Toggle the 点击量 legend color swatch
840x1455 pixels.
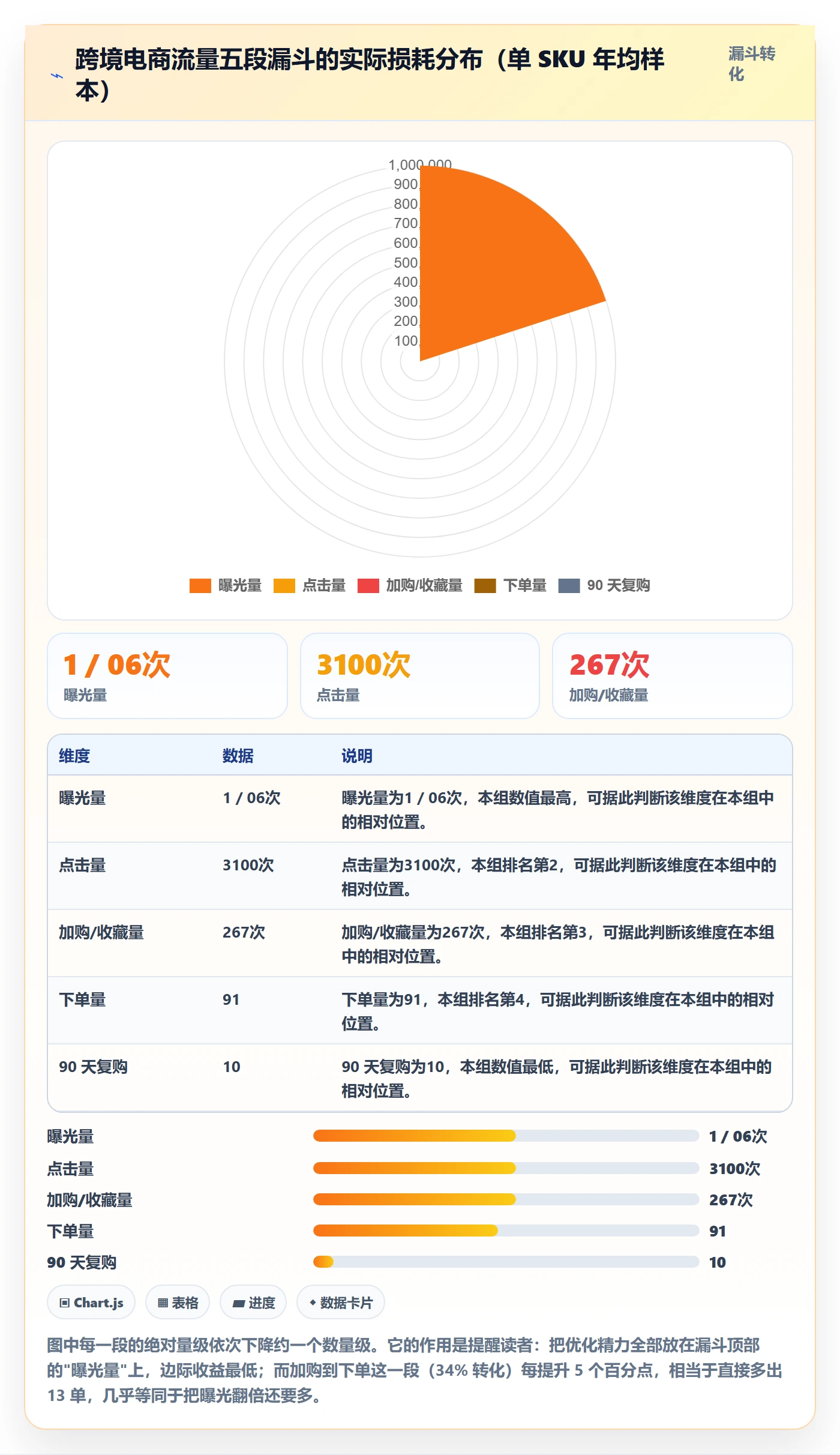[x=284, y=586]
